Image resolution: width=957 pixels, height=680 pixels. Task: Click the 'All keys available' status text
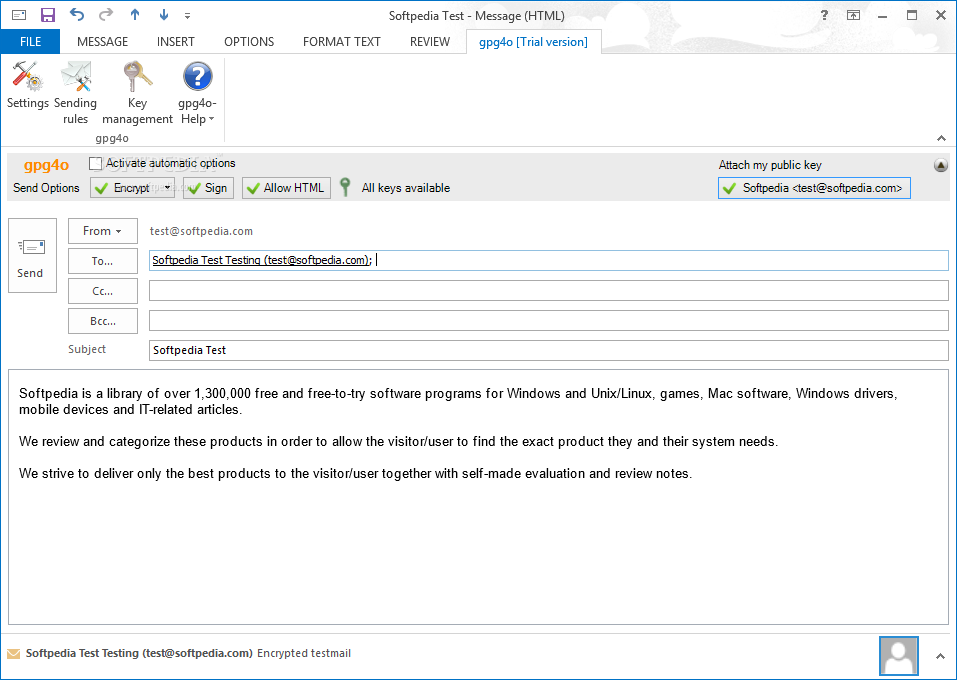pyautogui.click(x=406, y=188)
